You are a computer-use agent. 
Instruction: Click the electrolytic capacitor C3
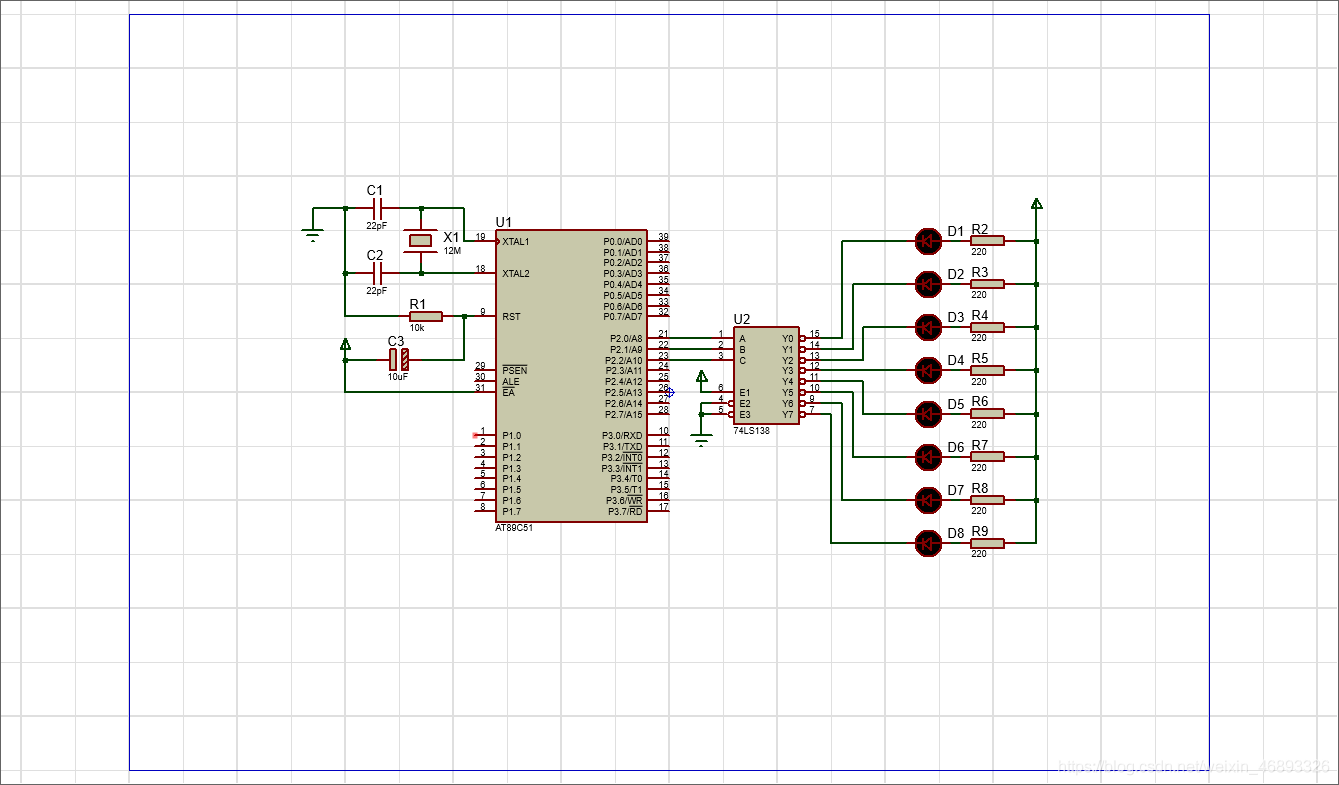click(399, 359)
